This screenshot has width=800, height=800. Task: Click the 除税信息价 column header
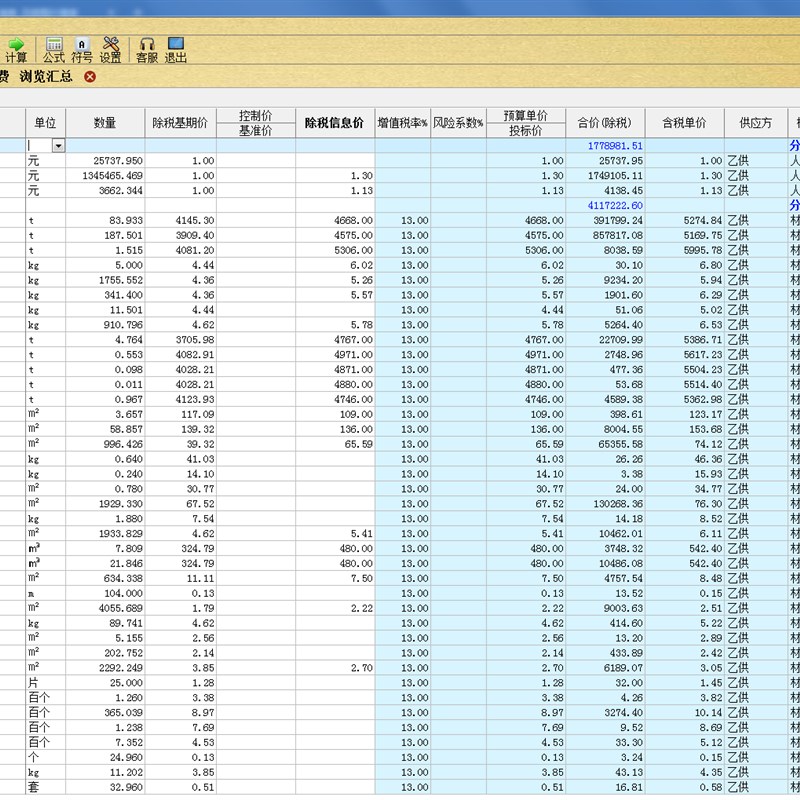pyautogui.click(x=335, y=123)
